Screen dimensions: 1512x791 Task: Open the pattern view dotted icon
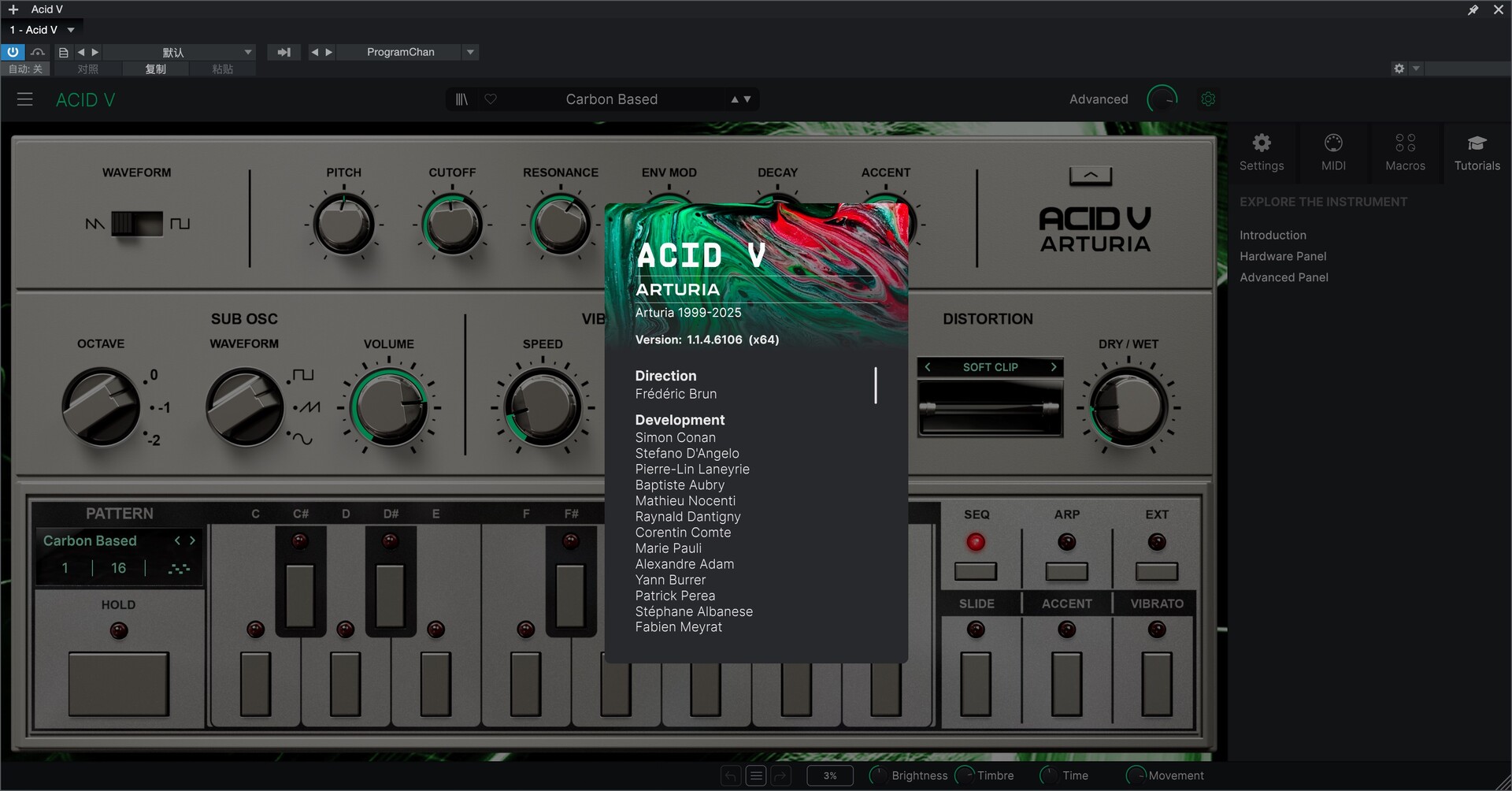[x=179, y=568]
